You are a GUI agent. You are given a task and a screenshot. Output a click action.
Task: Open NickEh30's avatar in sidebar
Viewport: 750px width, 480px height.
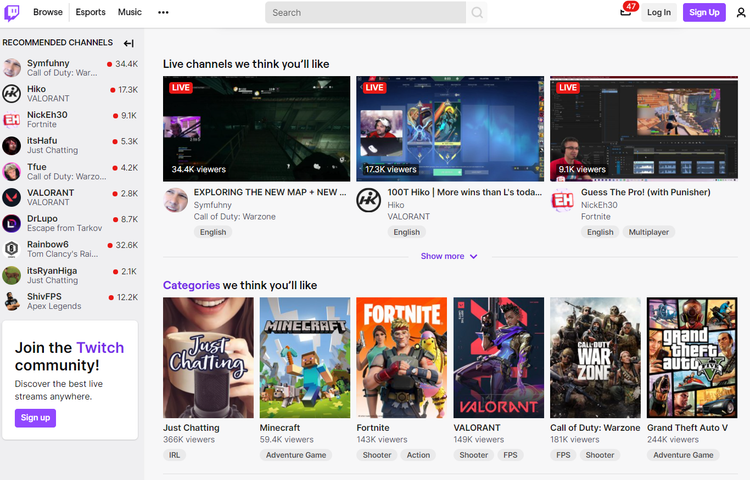[x=12, y=119]
